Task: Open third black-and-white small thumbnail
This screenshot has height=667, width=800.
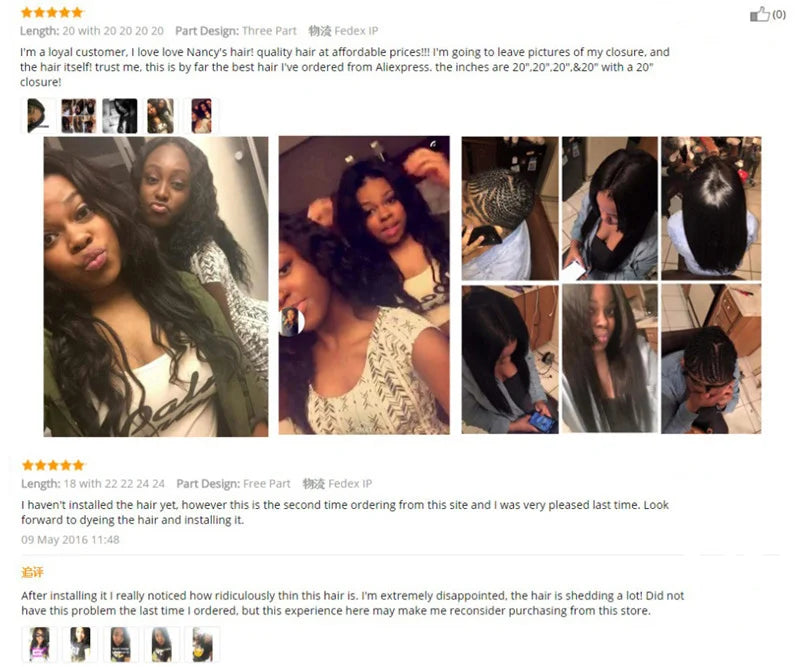Action: 120,116
